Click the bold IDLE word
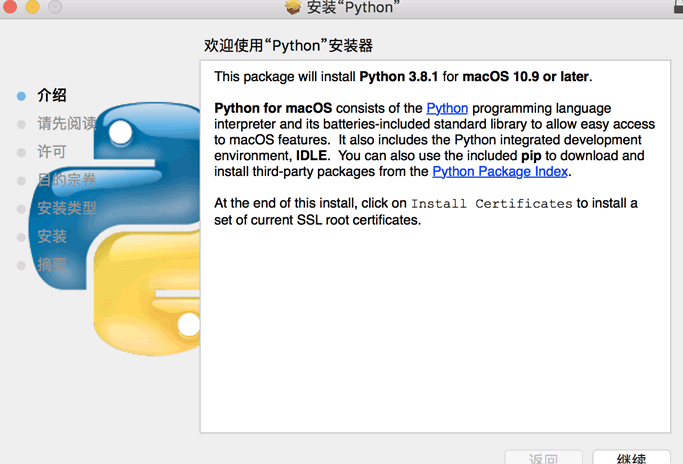The image size is (683, 464). point(311,156)
